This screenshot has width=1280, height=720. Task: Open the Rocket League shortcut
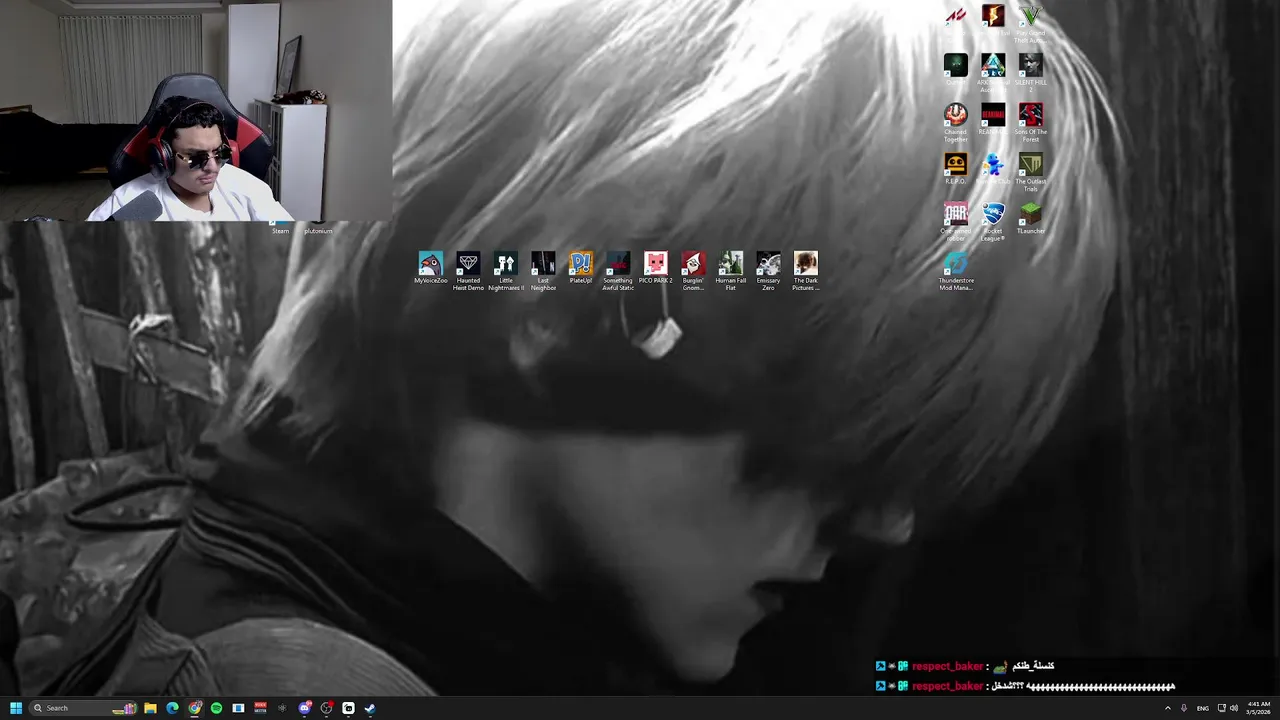point(993,221)
